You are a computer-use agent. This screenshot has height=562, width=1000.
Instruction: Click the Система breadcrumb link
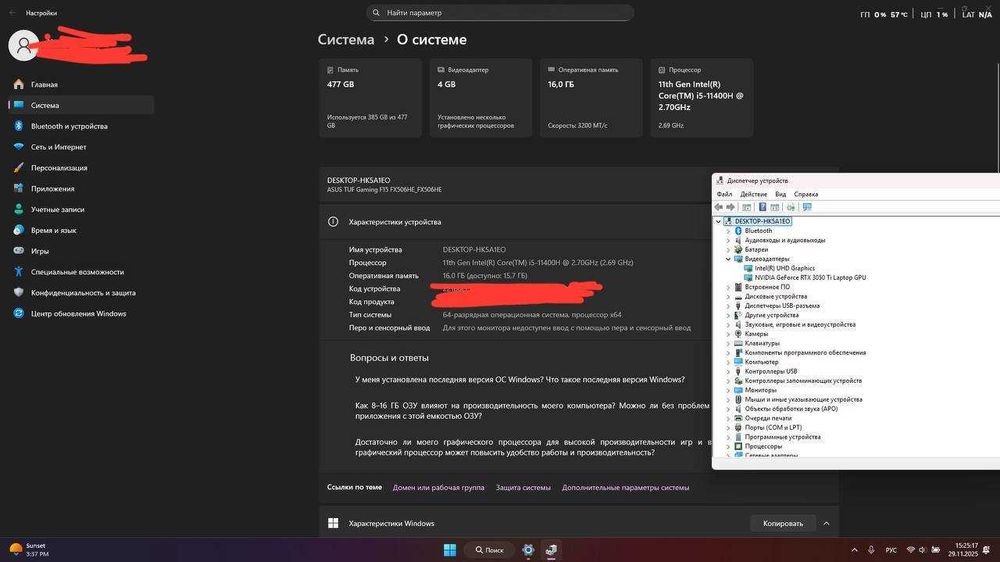pos(346,40)
